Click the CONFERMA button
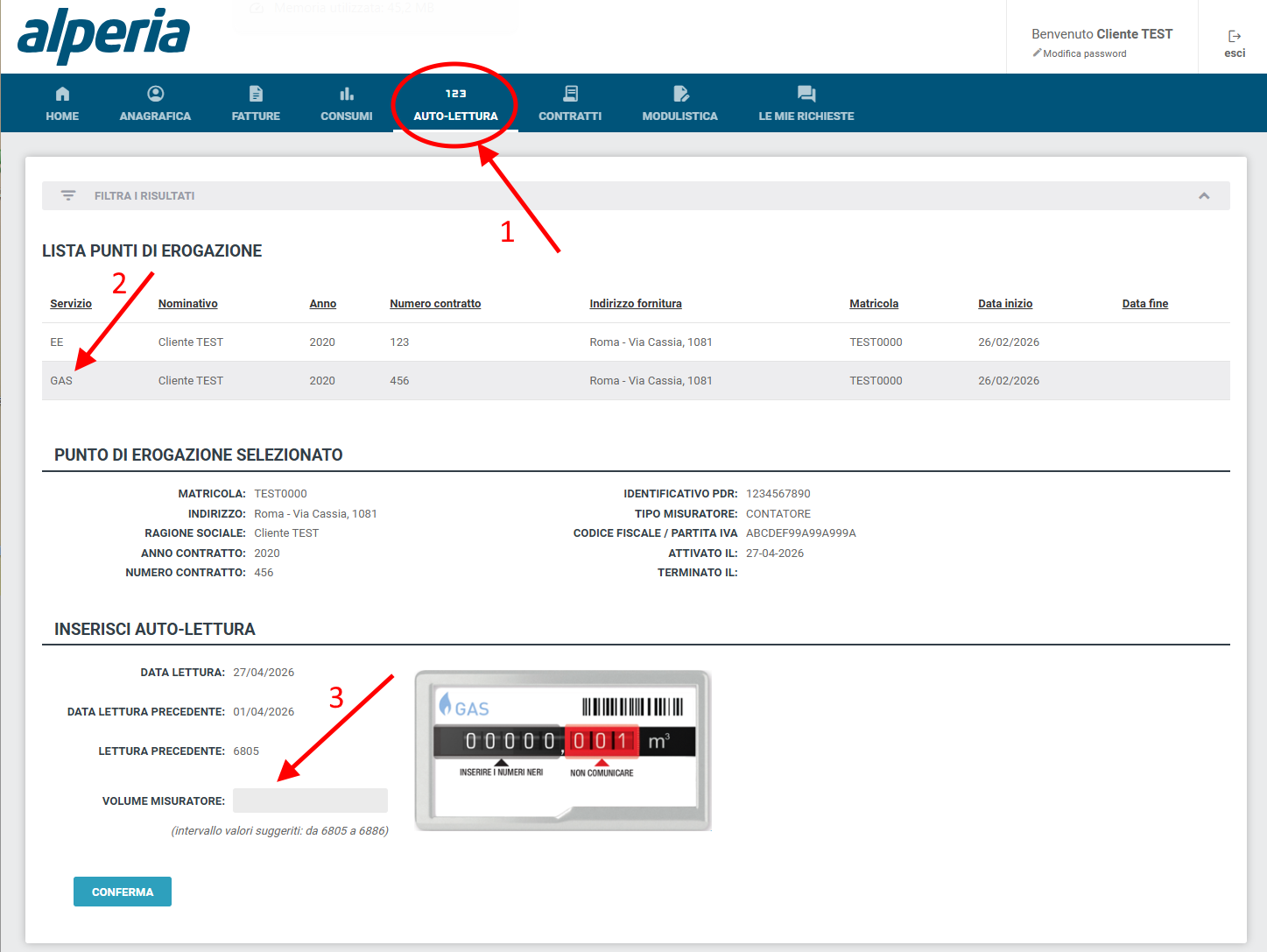 click(x=123, y=892)
